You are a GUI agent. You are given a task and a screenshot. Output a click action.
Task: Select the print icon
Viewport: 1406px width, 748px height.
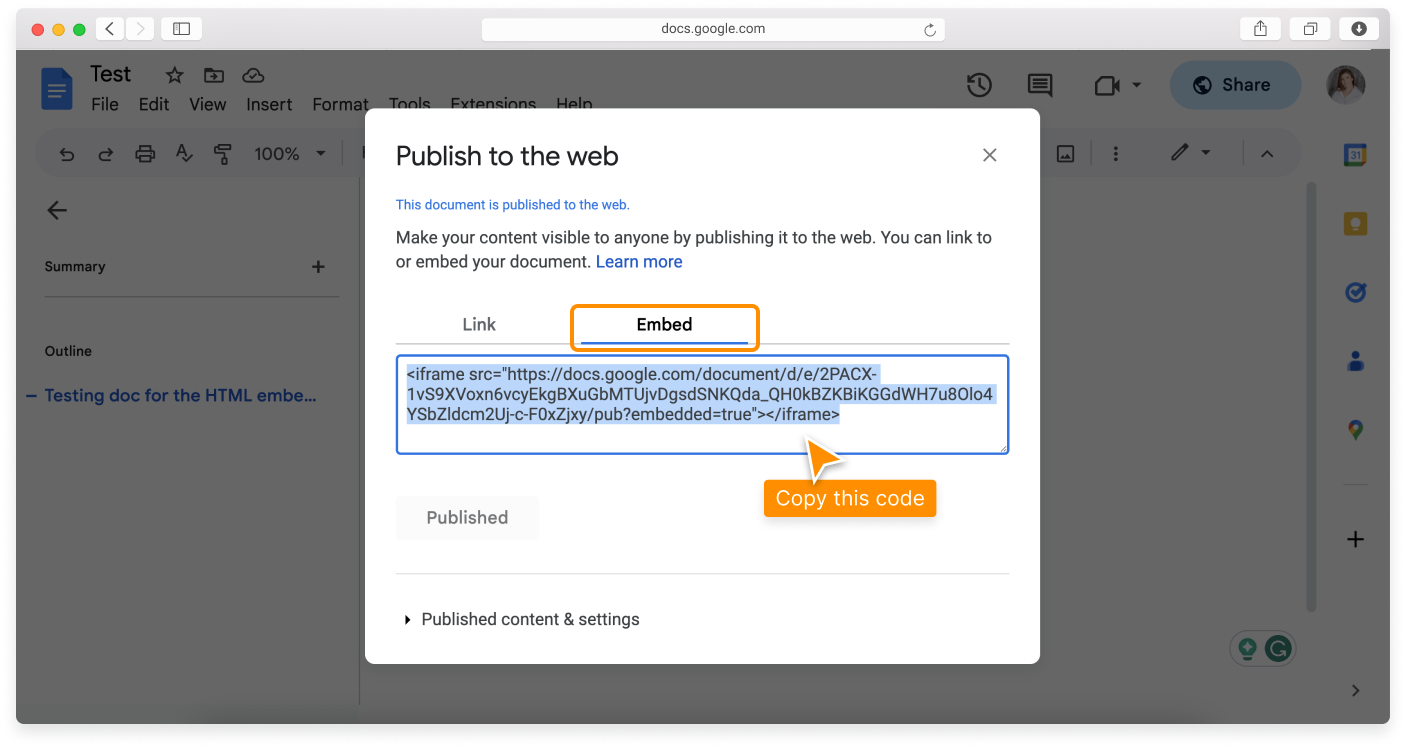tap(145, 153)
